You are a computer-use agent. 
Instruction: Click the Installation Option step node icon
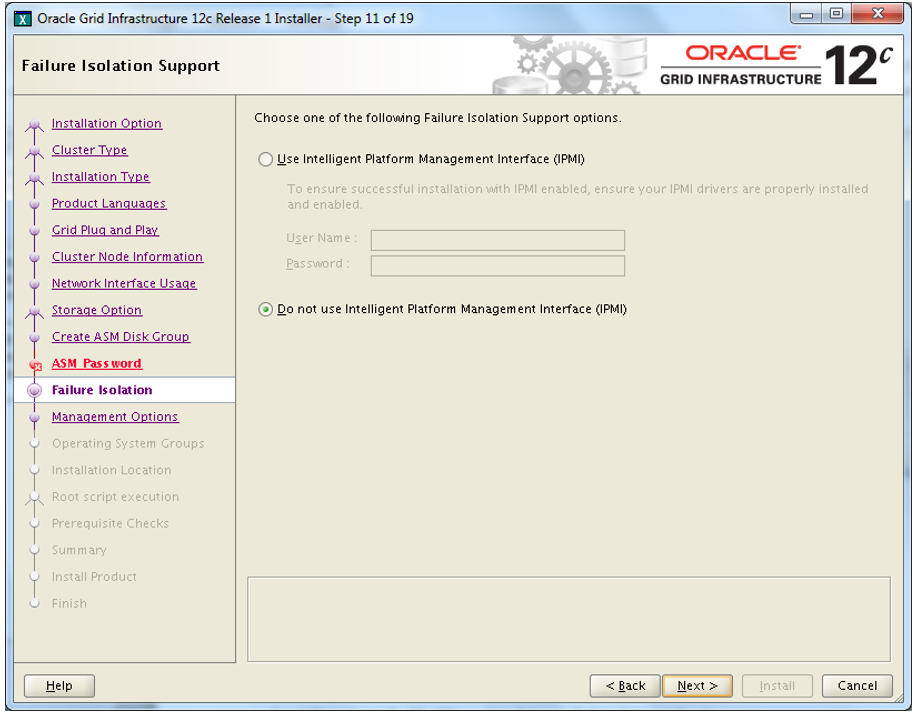(34, 125)
